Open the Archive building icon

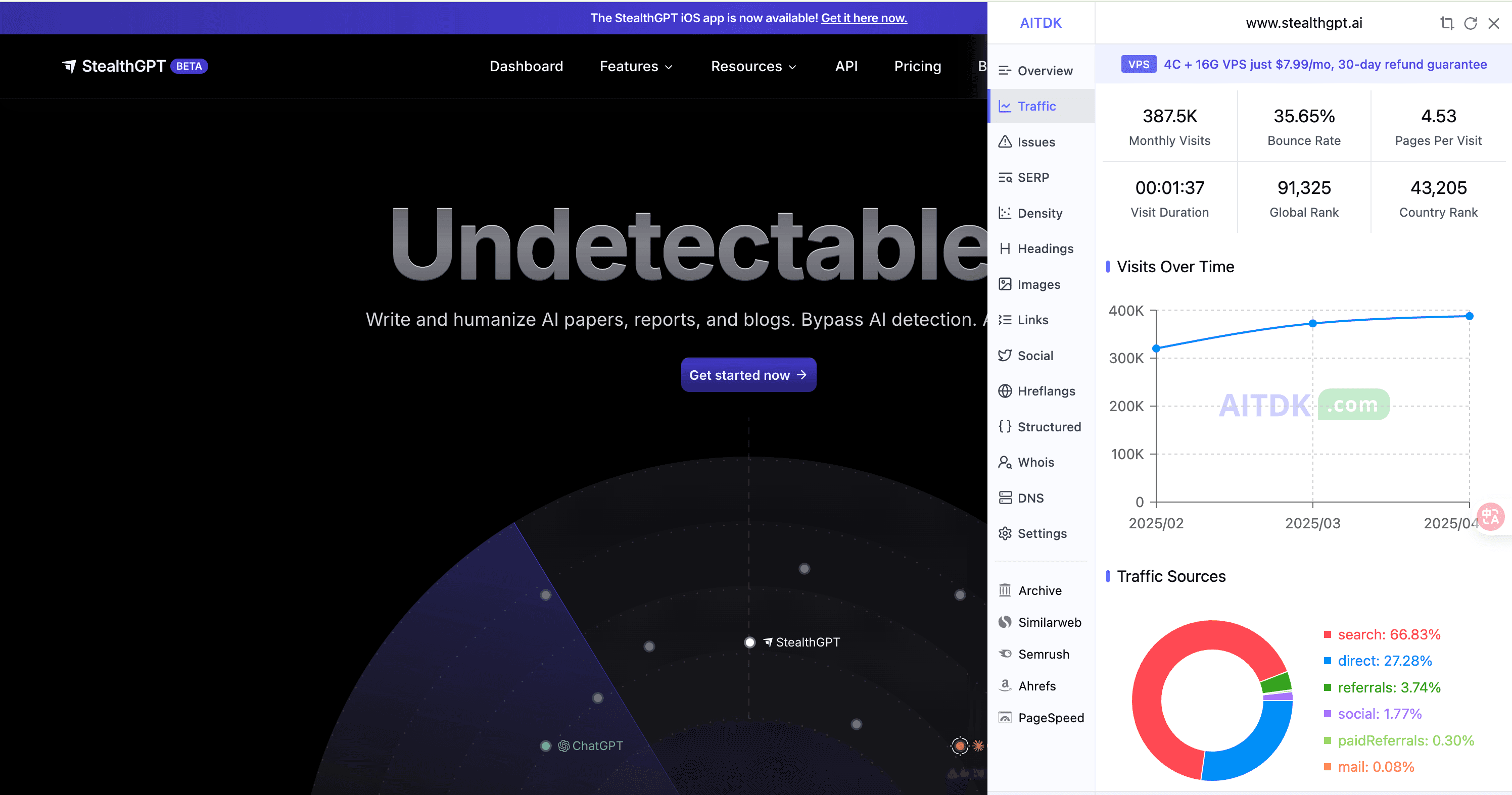point(1005,590)
